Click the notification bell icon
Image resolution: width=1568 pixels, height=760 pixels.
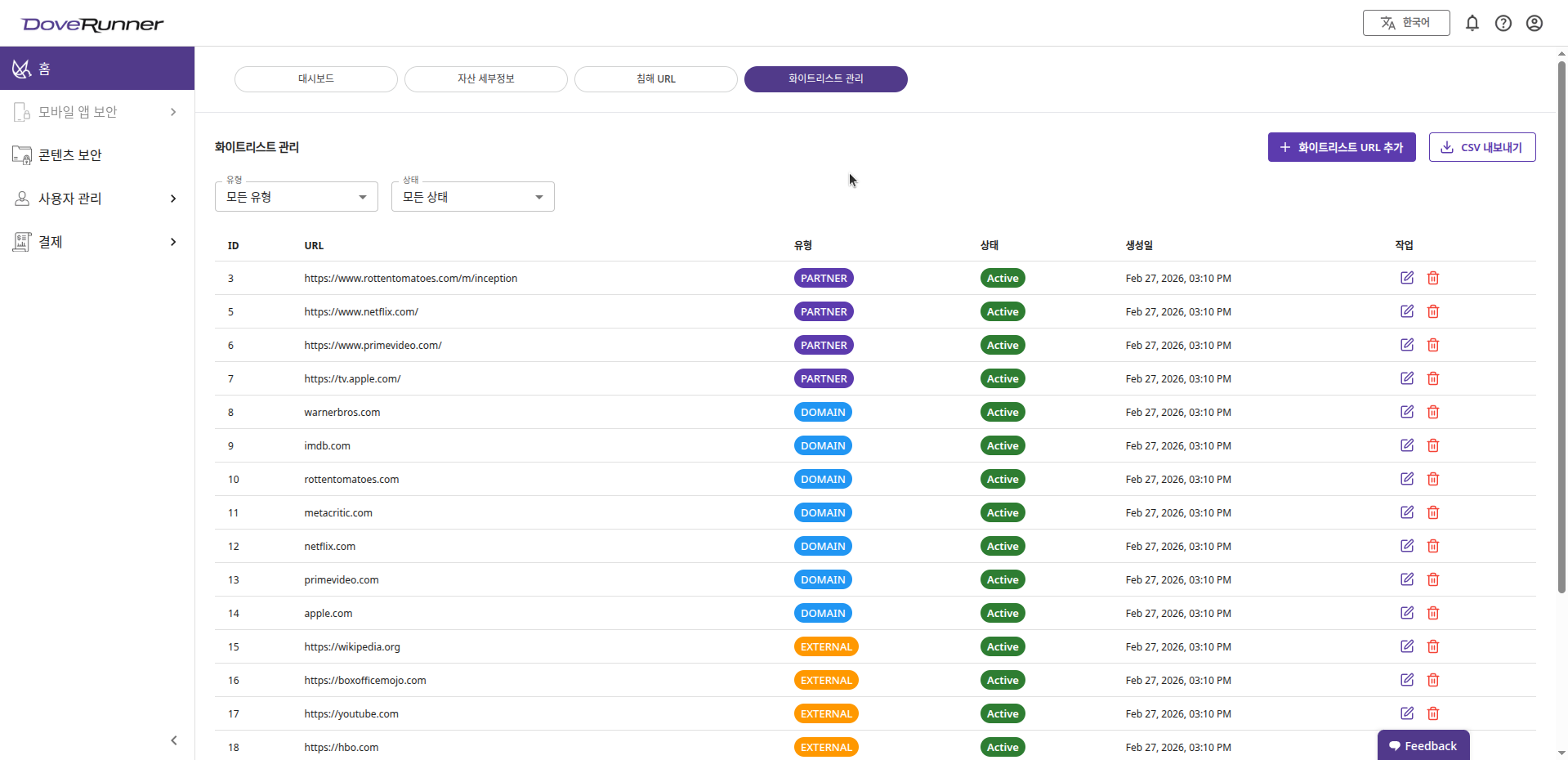1472,23
